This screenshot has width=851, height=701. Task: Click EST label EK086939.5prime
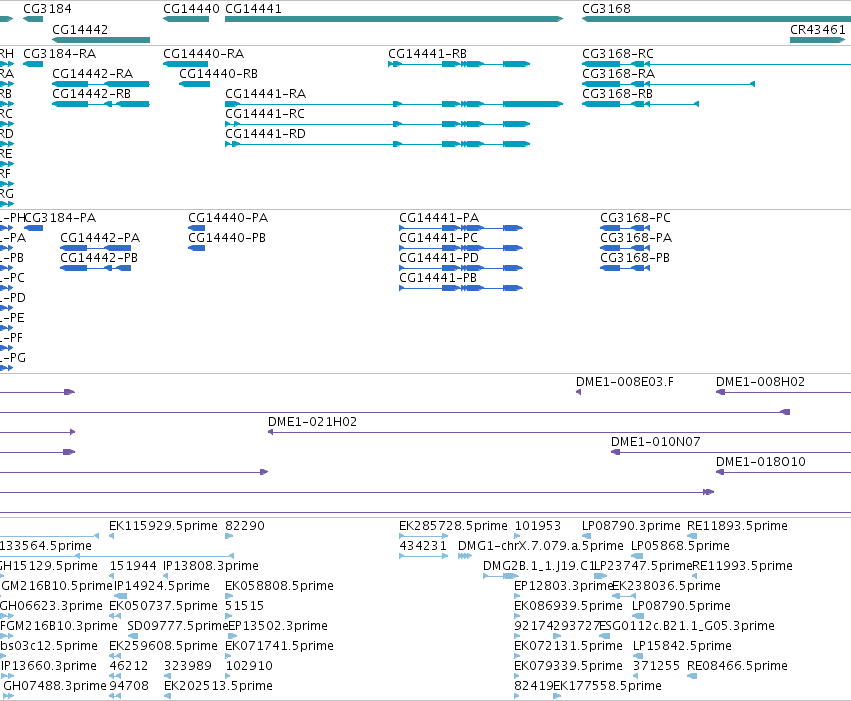(568, 606)
